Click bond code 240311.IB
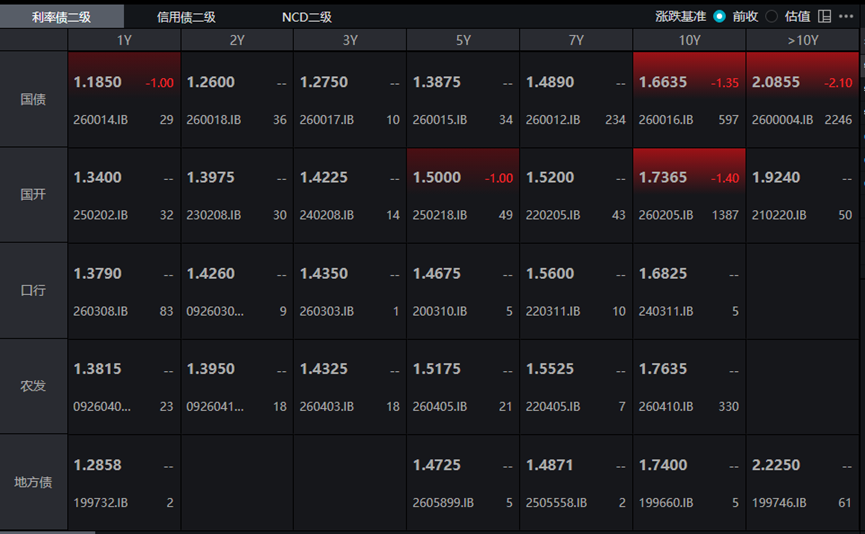 666,311
